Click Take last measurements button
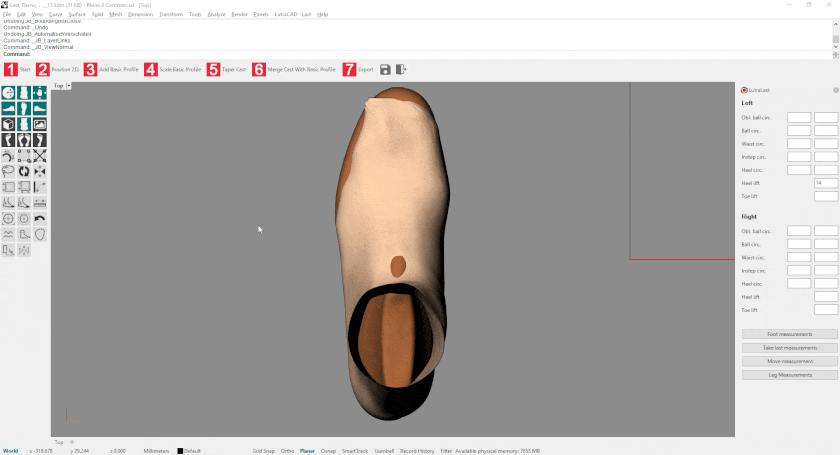Image resolution: width=840 pixels, height=455 pixels. [x=790, y=348]
